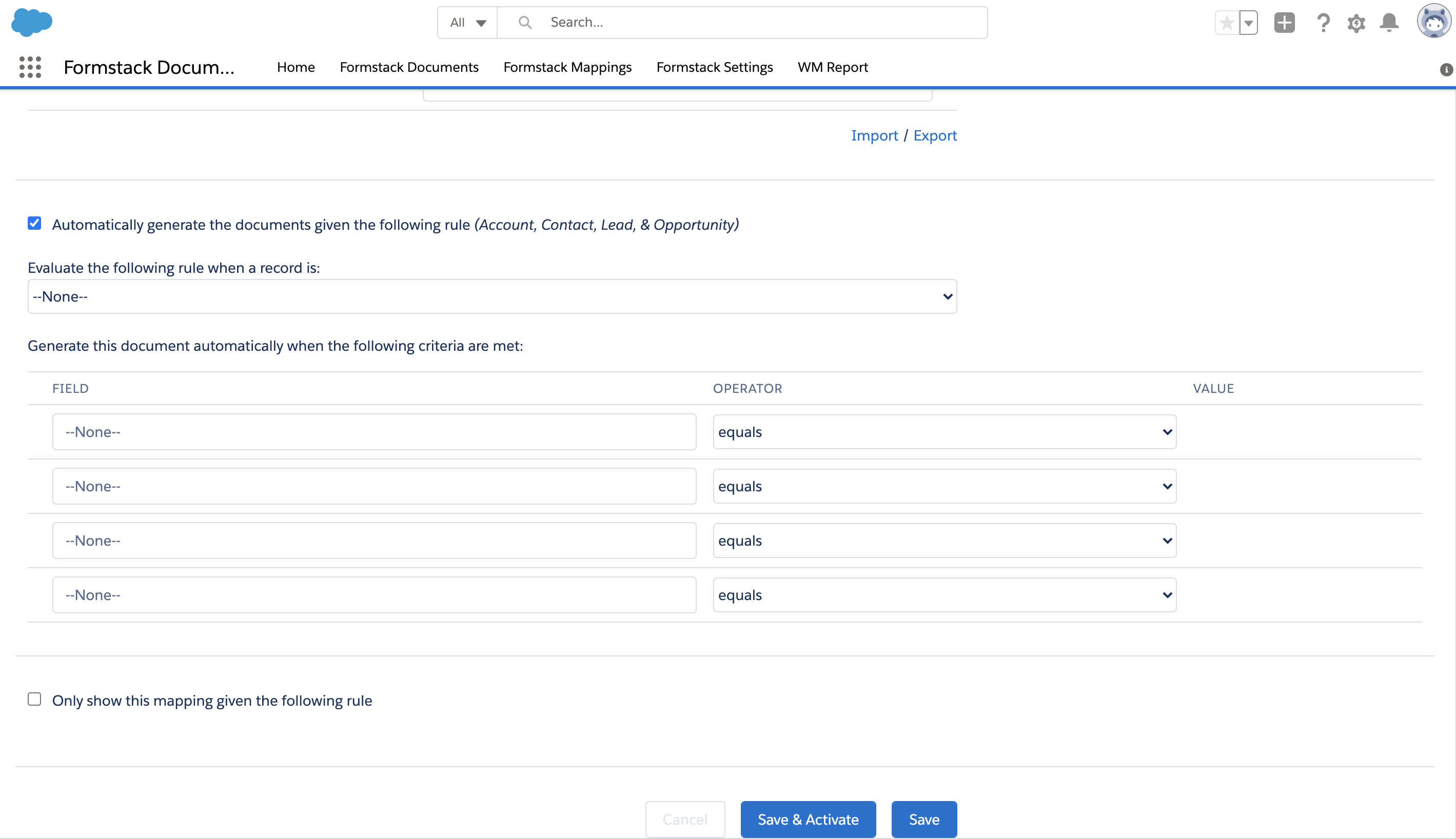Image resolution: width=1456 pixels, height=839 pixels.
Task: Switch to Formstack Mappings tab
Action: pos(567,67)
